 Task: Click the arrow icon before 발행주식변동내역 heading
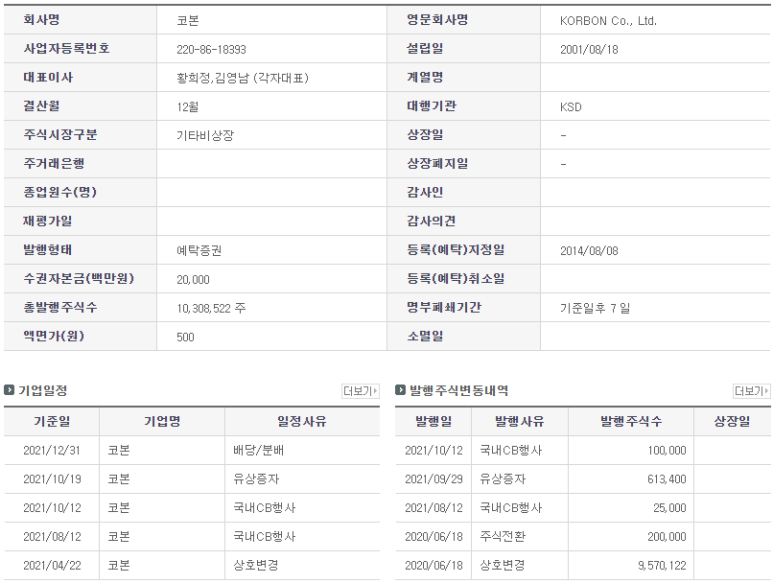[400, 390]
